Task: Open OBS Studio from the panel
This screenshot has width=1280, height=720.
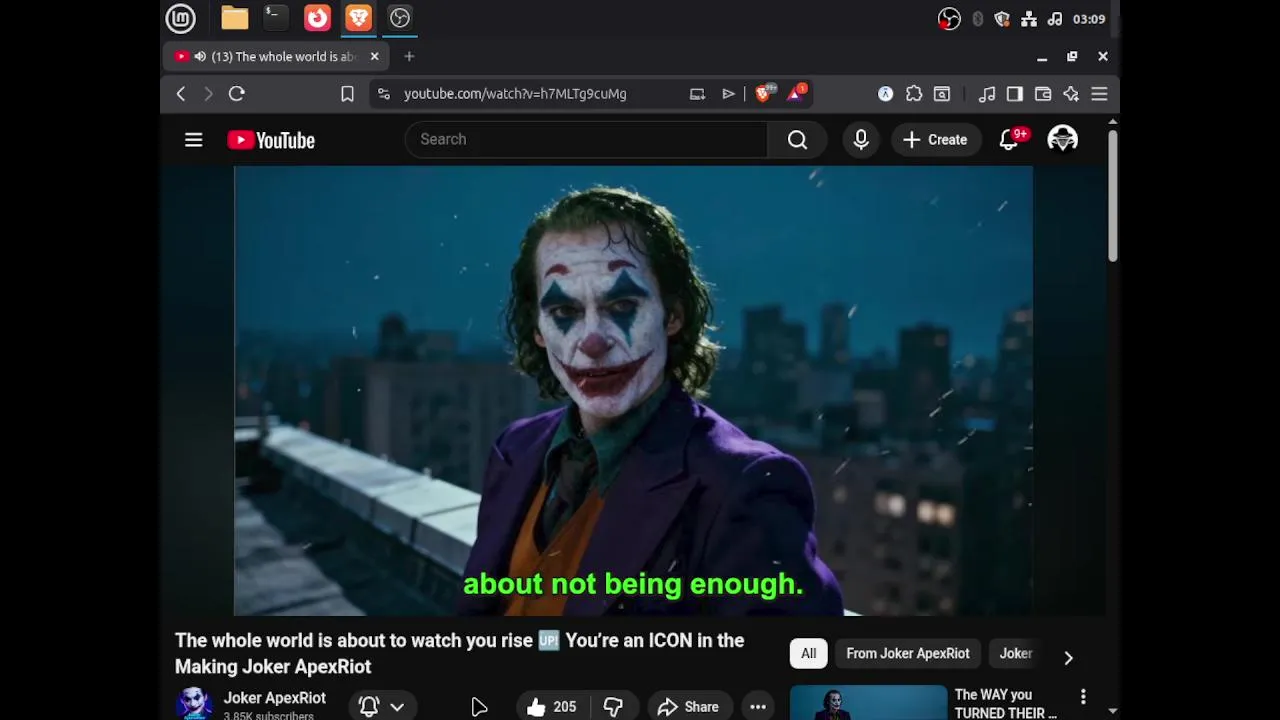Action: click(400, 18)
